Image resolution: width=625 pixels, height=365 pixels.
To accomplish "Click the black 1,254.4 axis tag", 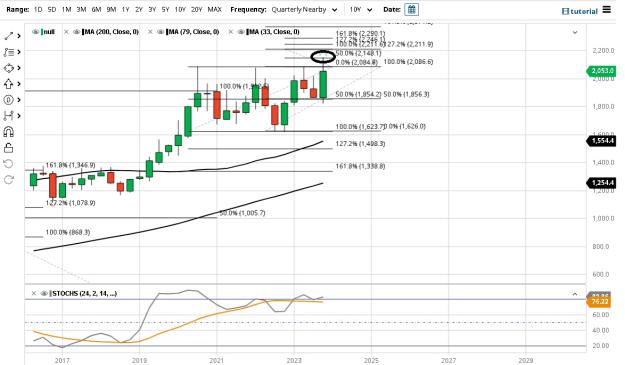I will [601, 182].
